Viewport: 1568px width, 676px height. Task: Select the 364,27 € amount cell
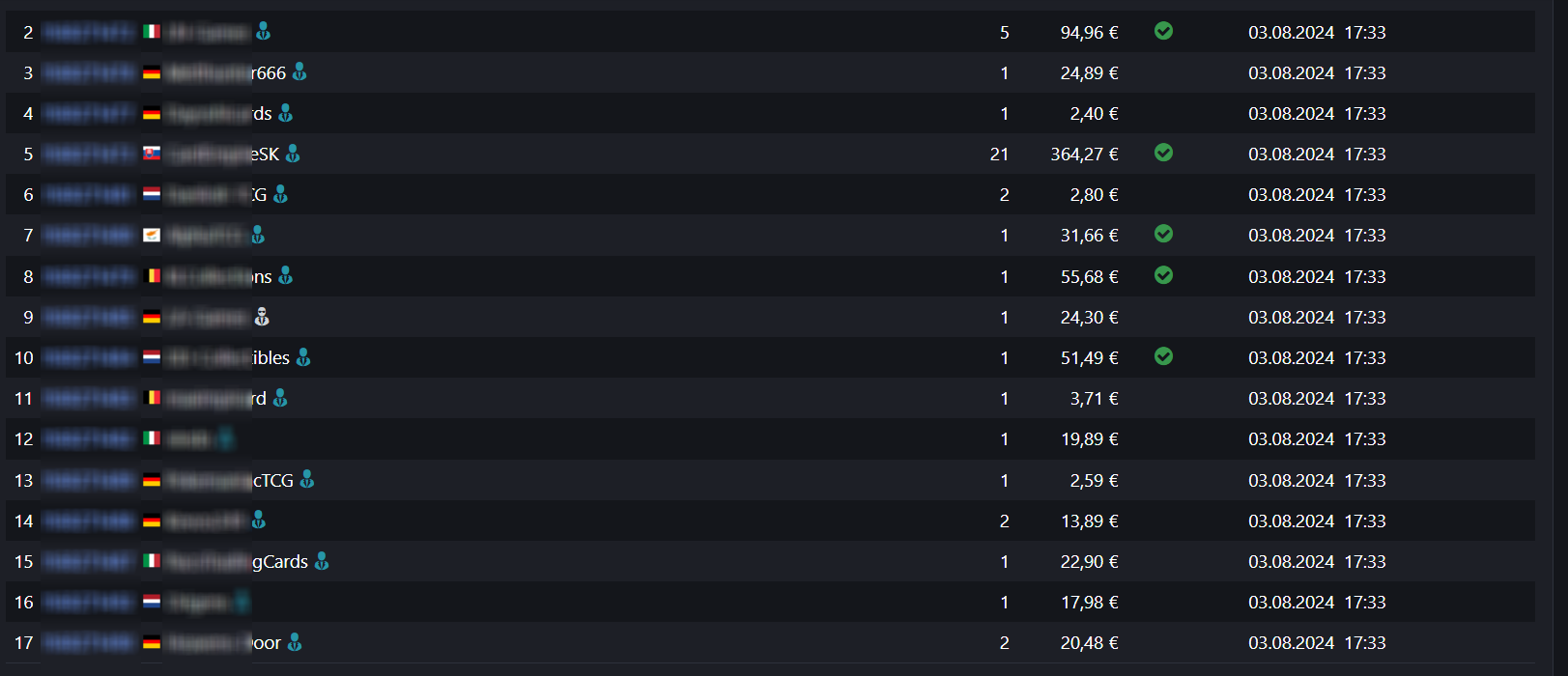(x=1084, y=154)
